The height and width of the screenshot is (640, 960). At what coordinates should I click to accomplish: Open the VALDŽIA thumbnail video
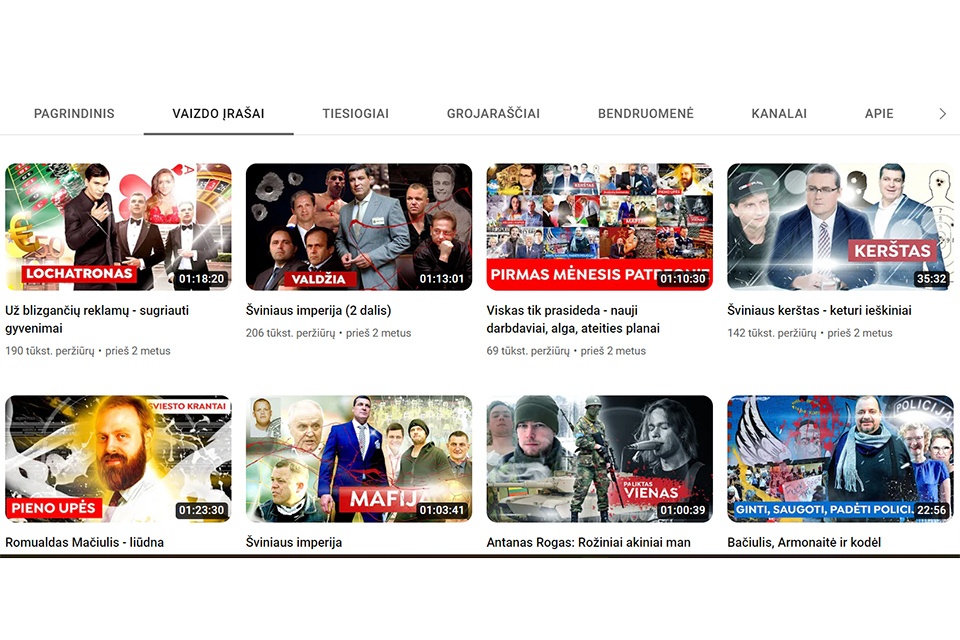click(x=358, y=226)
